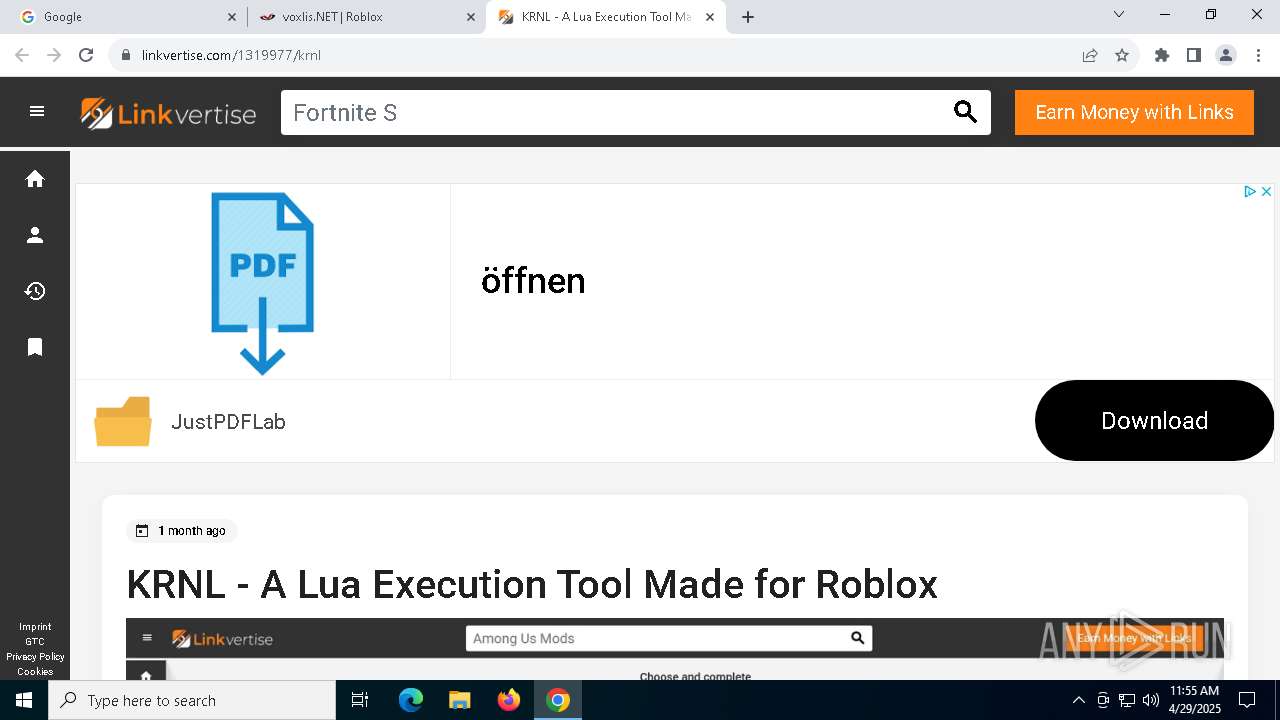Click the JustPDFLab advertiser name
The height and width of the screenshot is (720, 1280).
[x=228, y=422]
